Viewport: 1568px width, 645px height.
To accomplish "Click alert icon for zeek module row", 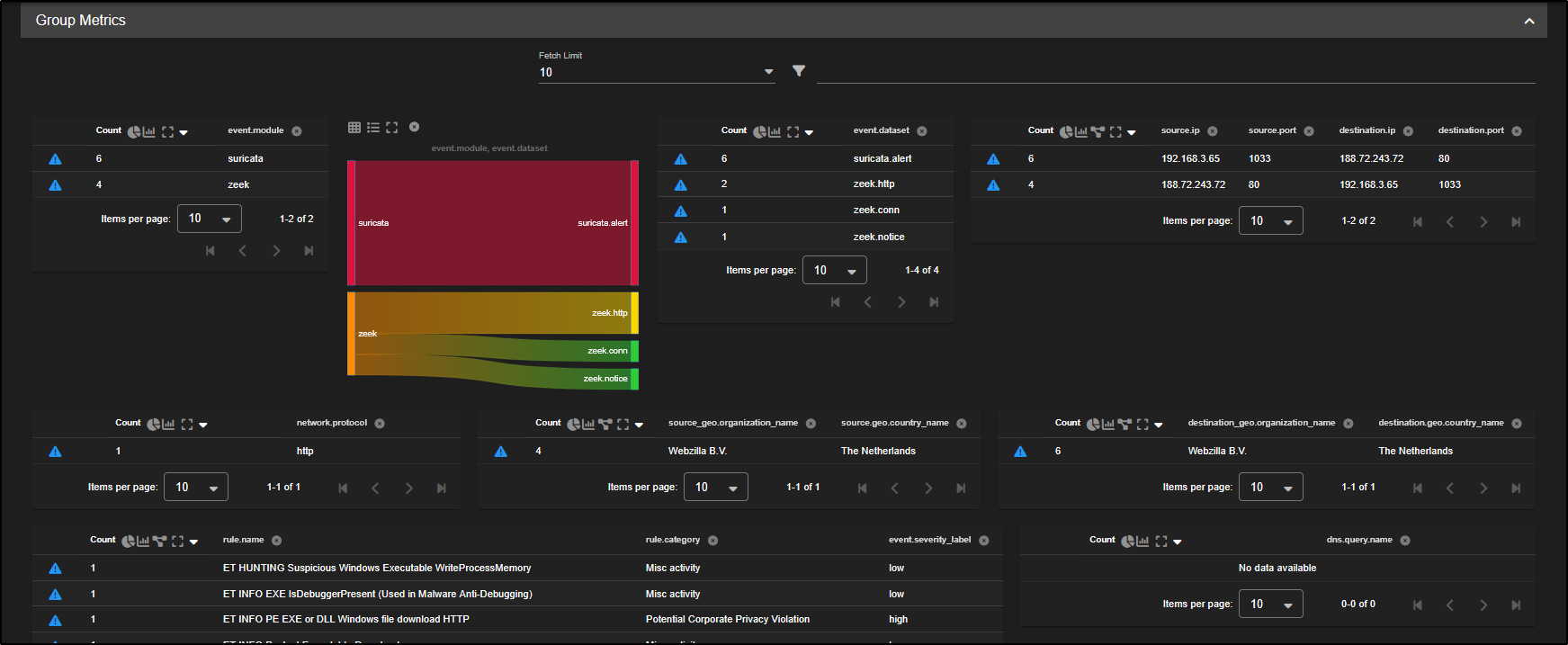I will (x=55, y=185).
